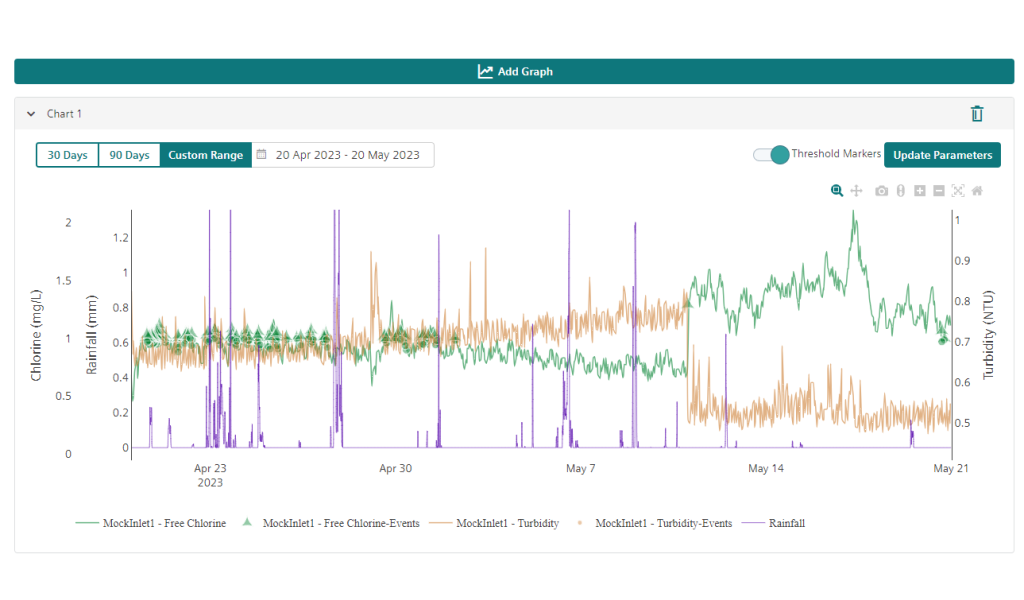This screenshot has width=1024, height=600.
Task: Switch to the 90 Days view
Action: (x=129, y=155)
